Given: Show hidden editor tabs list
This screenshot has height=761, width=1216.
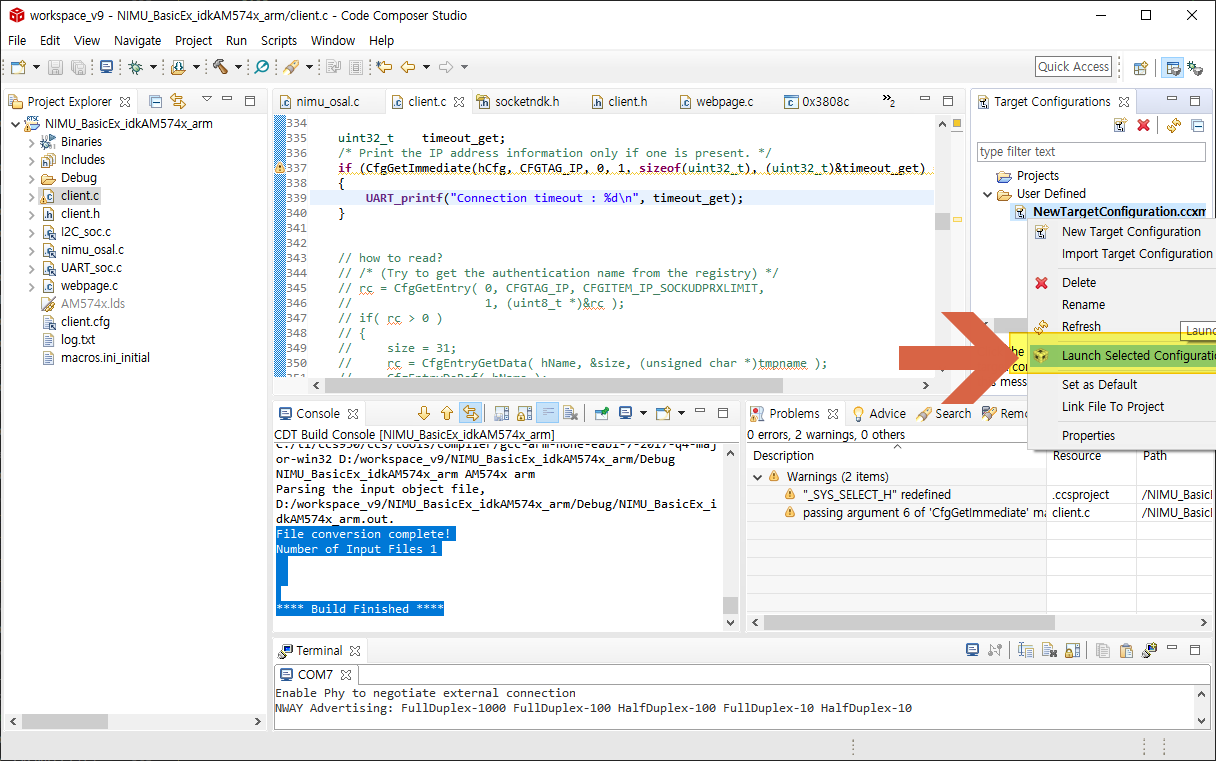Looking at the screenshot, I should click(x=888, y=101).
